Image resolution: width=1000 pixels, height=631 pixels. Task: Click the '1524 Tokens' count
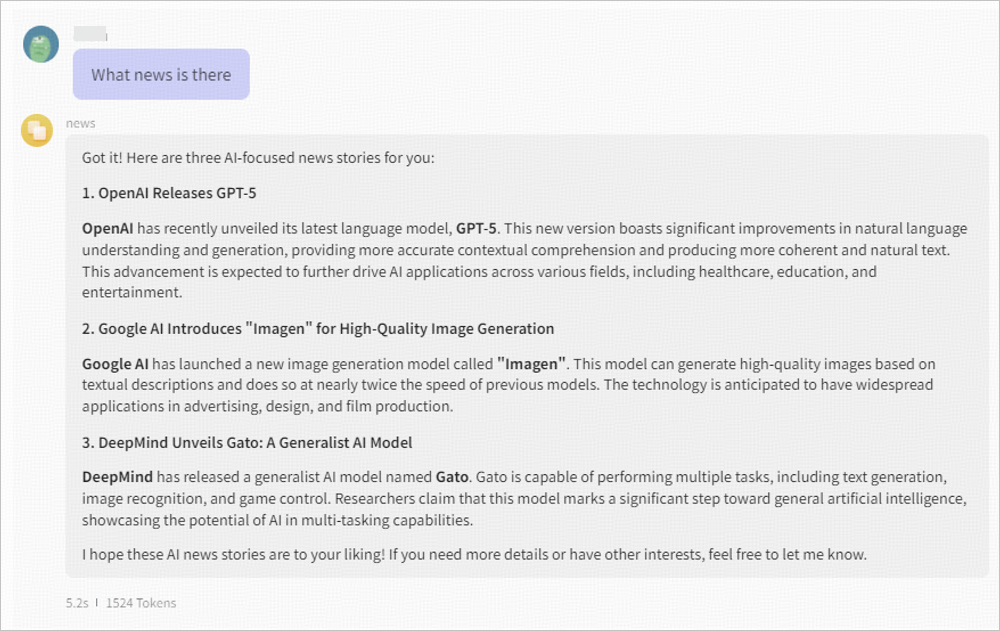point(141,603)
